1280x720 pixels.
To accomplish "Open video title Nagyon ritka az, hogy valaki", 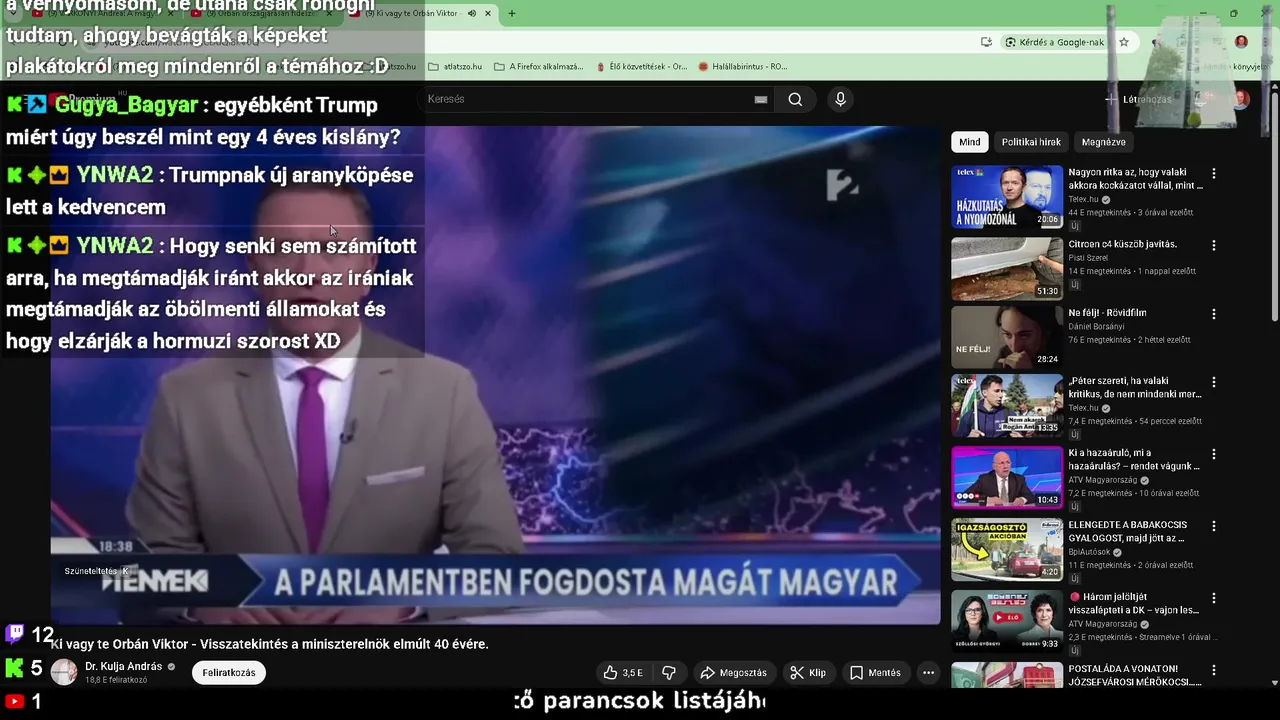I will click(x=1135, y=179).
